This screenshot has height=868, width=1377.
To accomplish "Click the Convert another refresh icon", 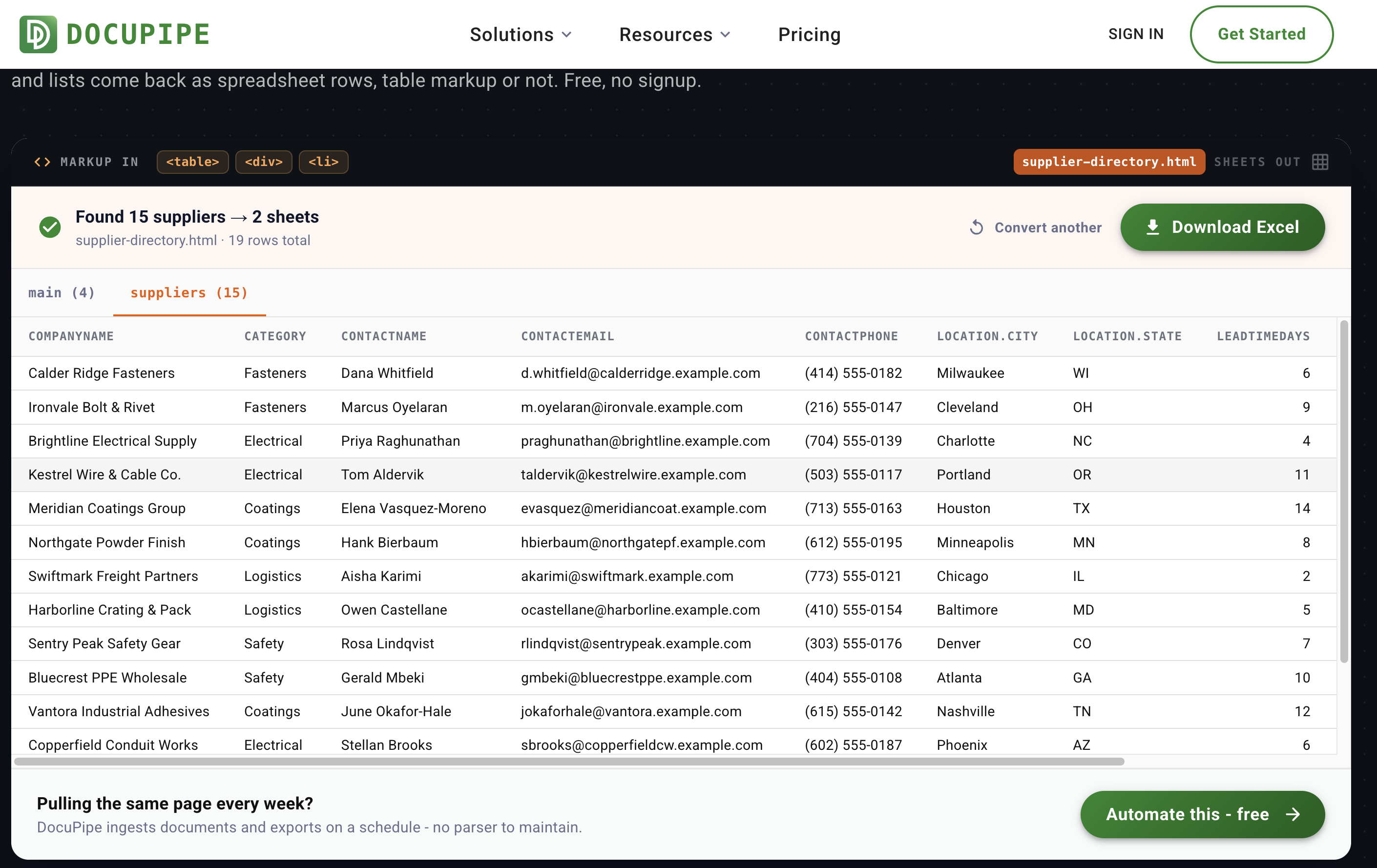I will tap(977, 227).
